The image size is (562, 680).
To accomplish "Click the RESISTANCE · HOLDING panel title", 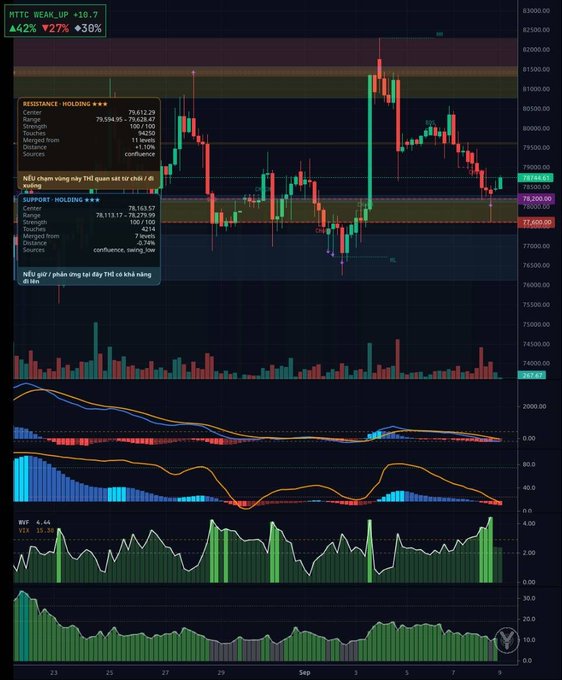I will (65, 104).
